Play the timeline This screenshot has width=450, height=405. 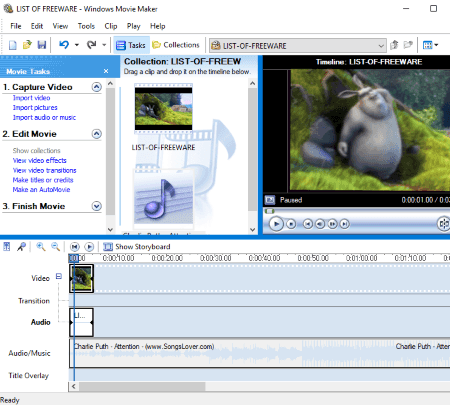click(x=89, y=247)
